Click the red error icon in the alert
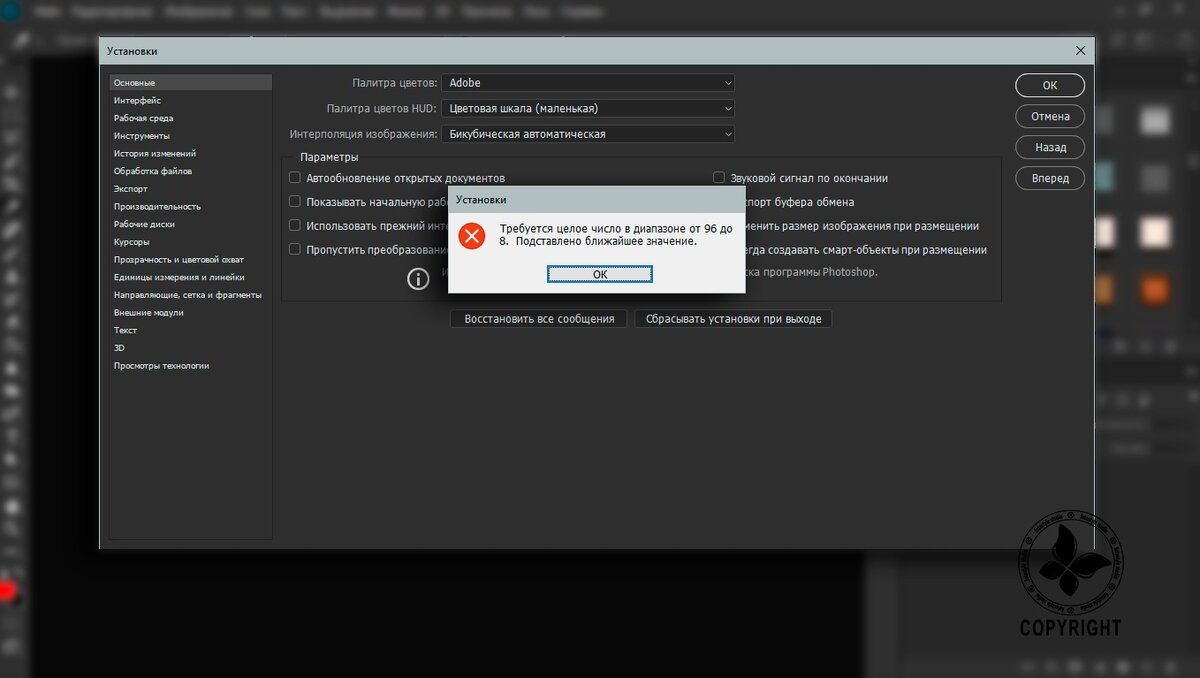 coord(471,238)
